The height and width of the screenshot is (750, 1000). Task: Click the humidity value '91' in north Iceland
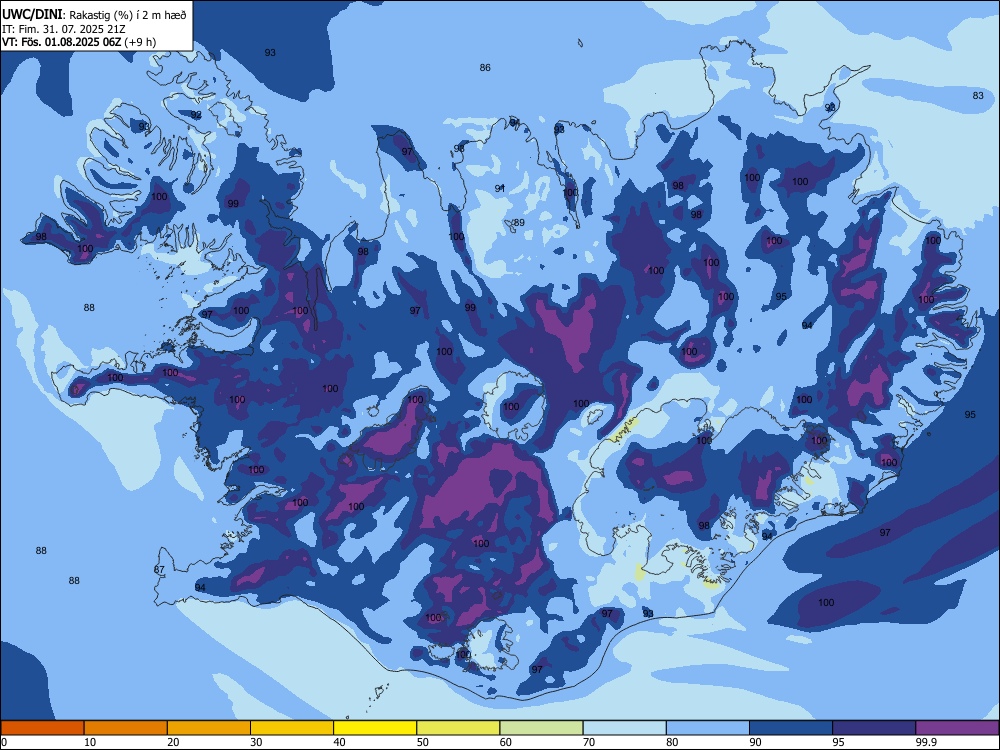tap(500, 188)
